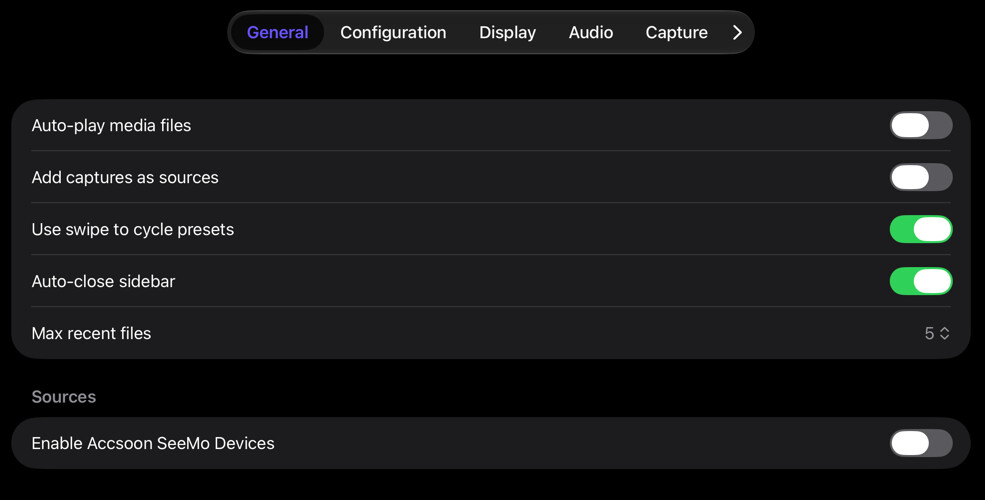
Task: Enable Auto-play media files switch
Action: coord(921,126)
